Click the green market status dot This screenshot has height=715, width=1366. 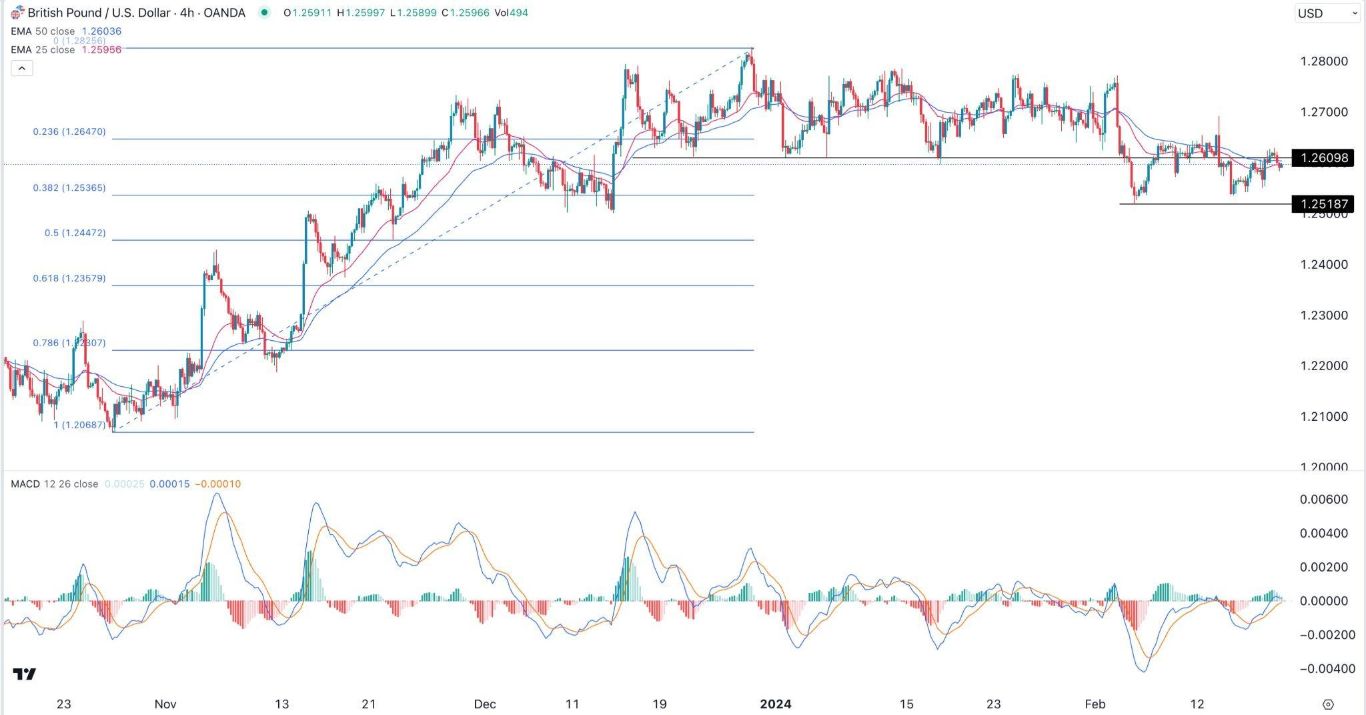coord(264,13)
